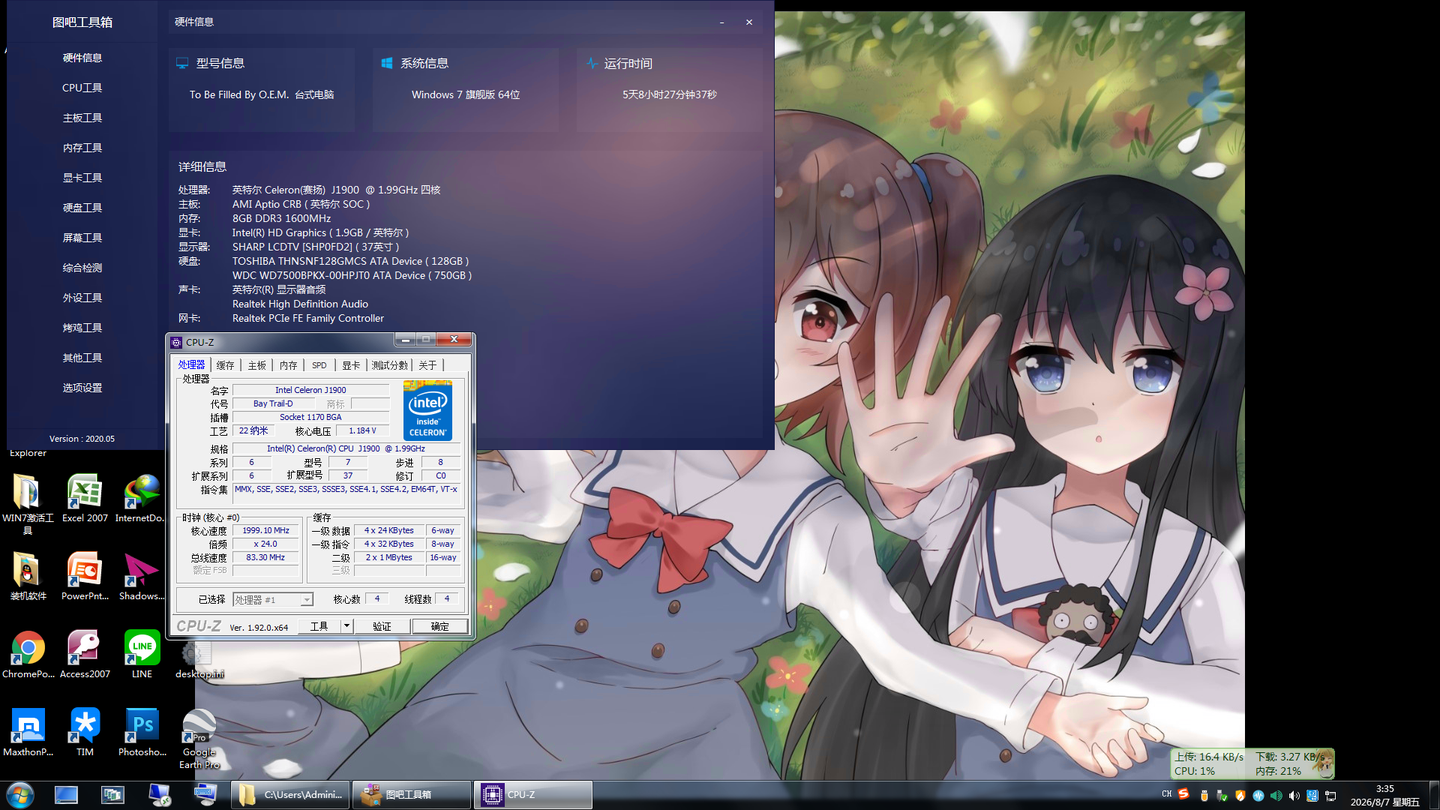Viewport: 1440px width, 810px height.
Task: Switch to the 缓存 tab in CPU-Z
Action: (x=225, y=365)
